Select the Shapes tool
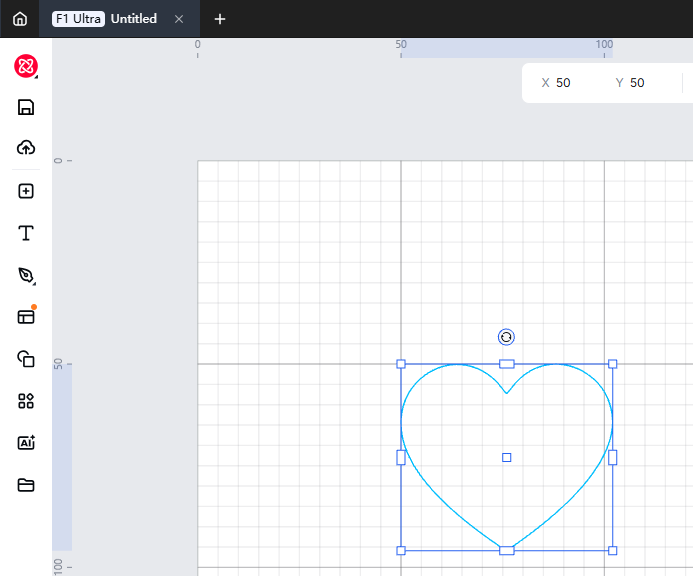 point(26,359)
